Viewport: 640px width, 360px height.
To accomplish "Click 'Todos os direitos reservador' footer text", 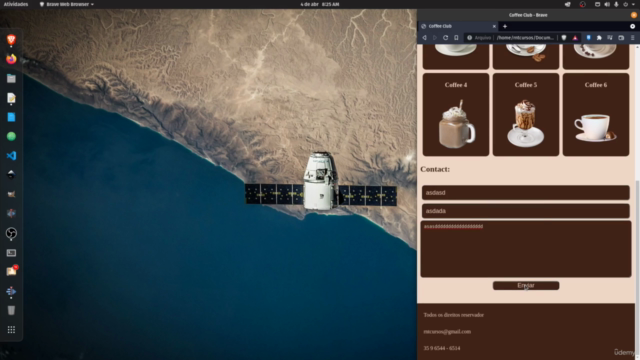I will [x=453, y=315].
